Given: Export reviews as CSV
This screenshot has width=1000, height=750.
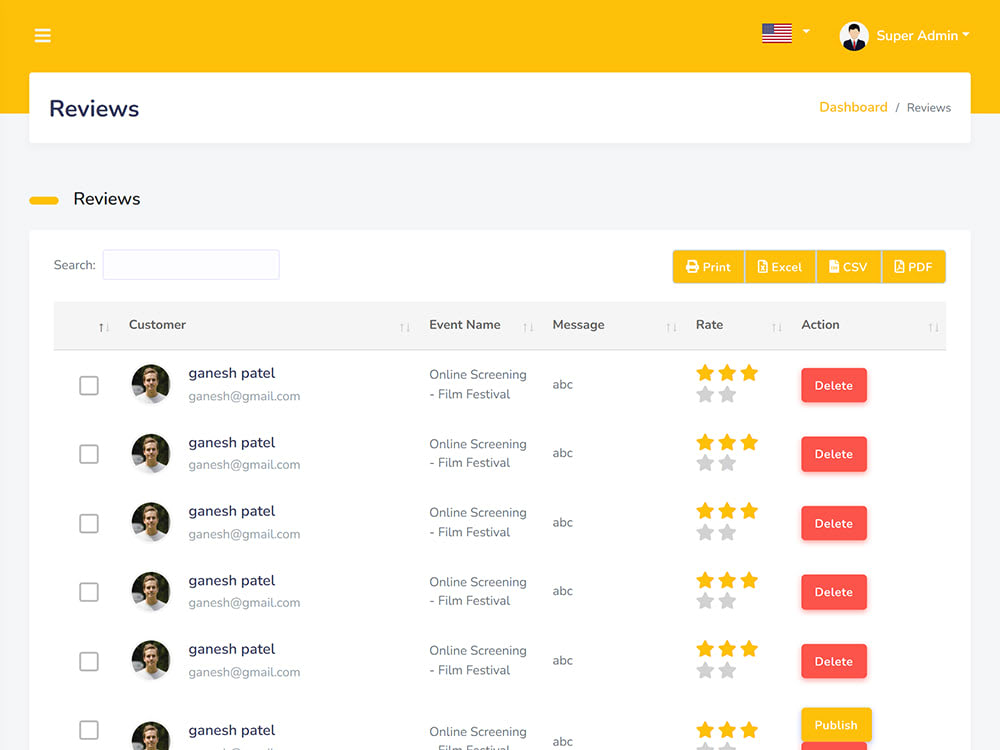Looking at the screenshot, I should (849, 267).
